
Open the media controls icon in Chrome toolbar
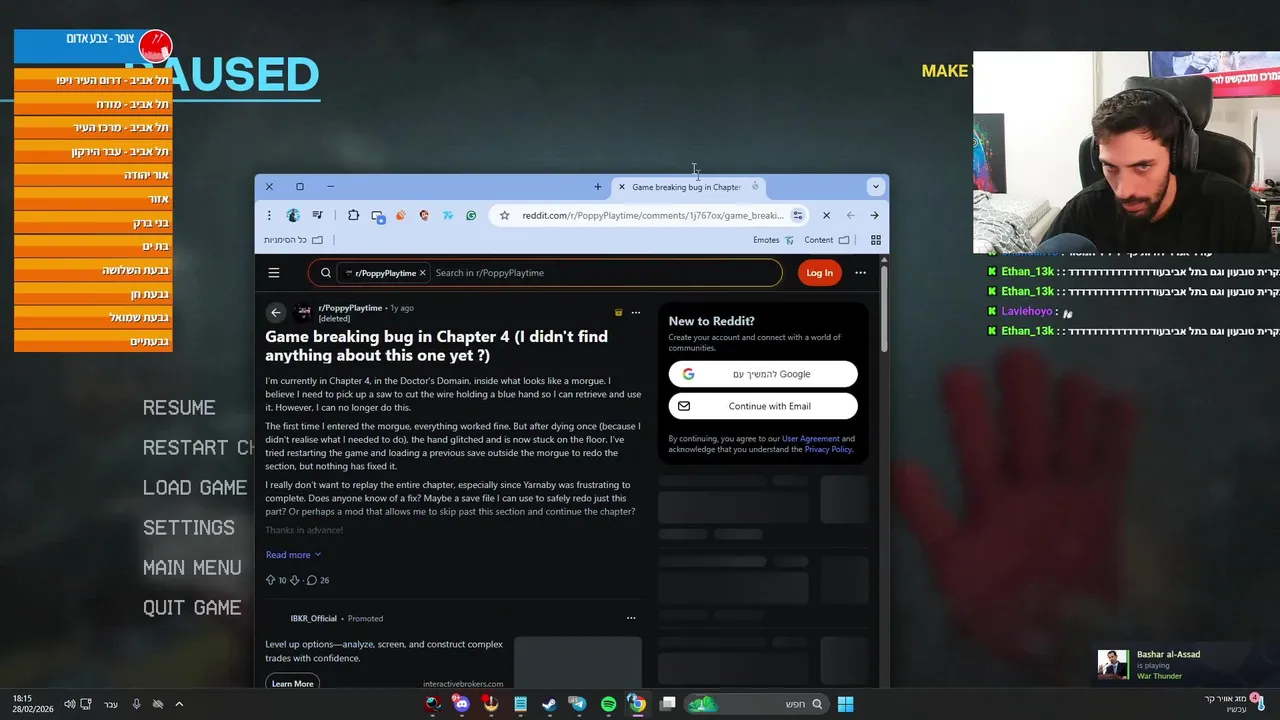(x=317, y=215)
